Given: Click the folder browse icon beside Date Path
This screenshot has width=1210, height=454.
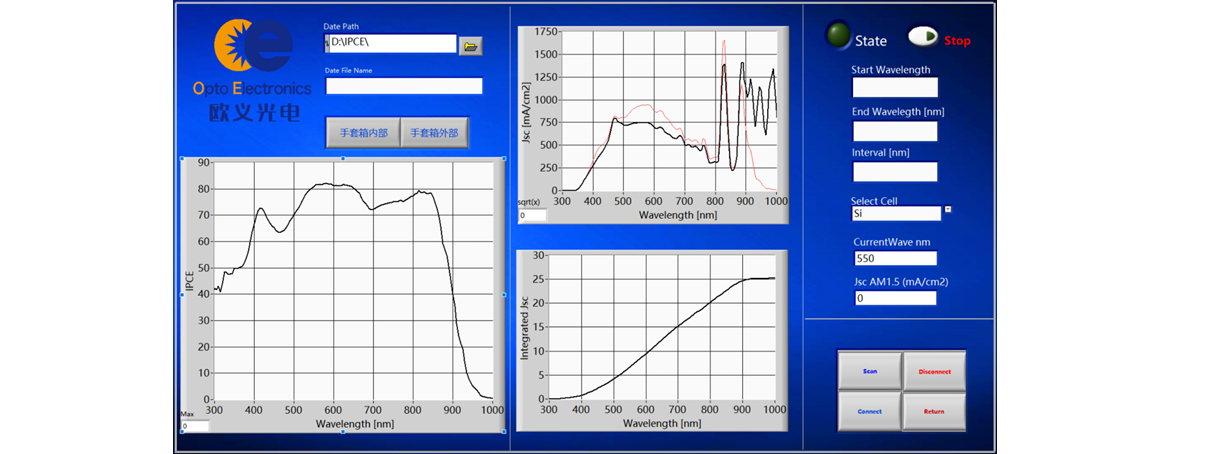Looking at the screenshot, I should tap(470, 45).
